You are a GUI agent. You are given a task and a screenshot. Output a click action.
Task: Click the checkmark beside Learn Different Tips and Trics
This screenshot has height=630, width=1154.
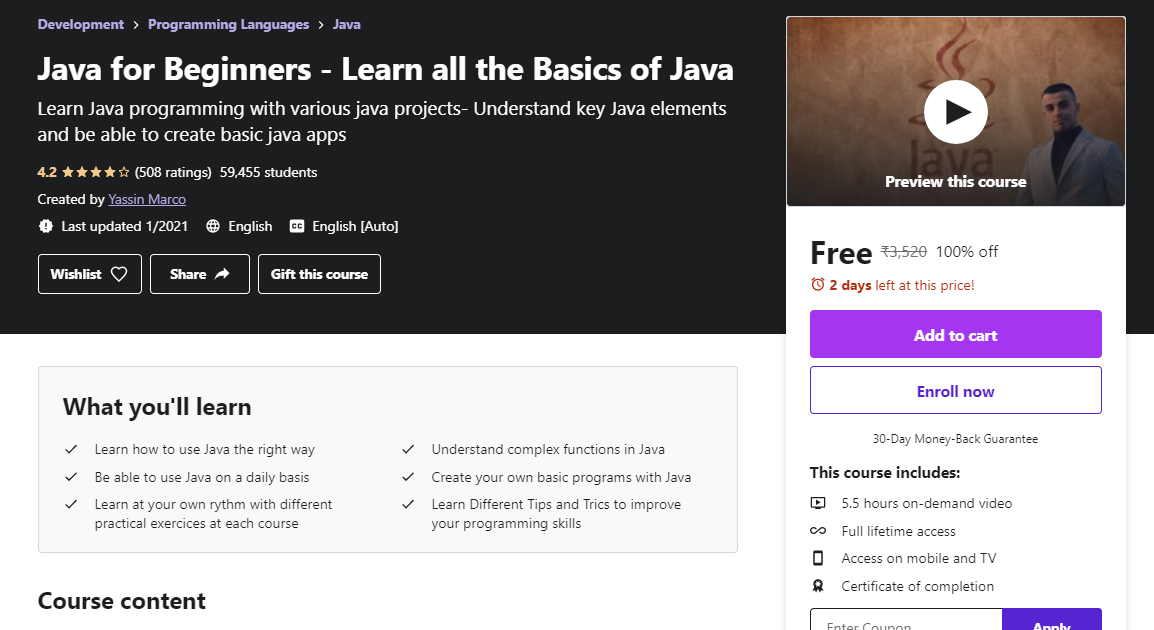[408, 504]
